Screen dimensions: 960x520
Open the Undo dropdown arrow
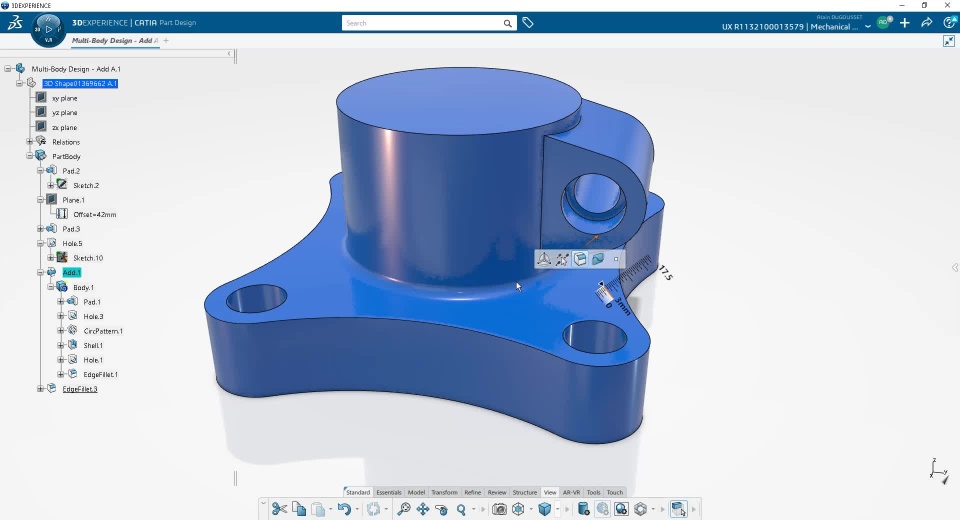(357, 510)
